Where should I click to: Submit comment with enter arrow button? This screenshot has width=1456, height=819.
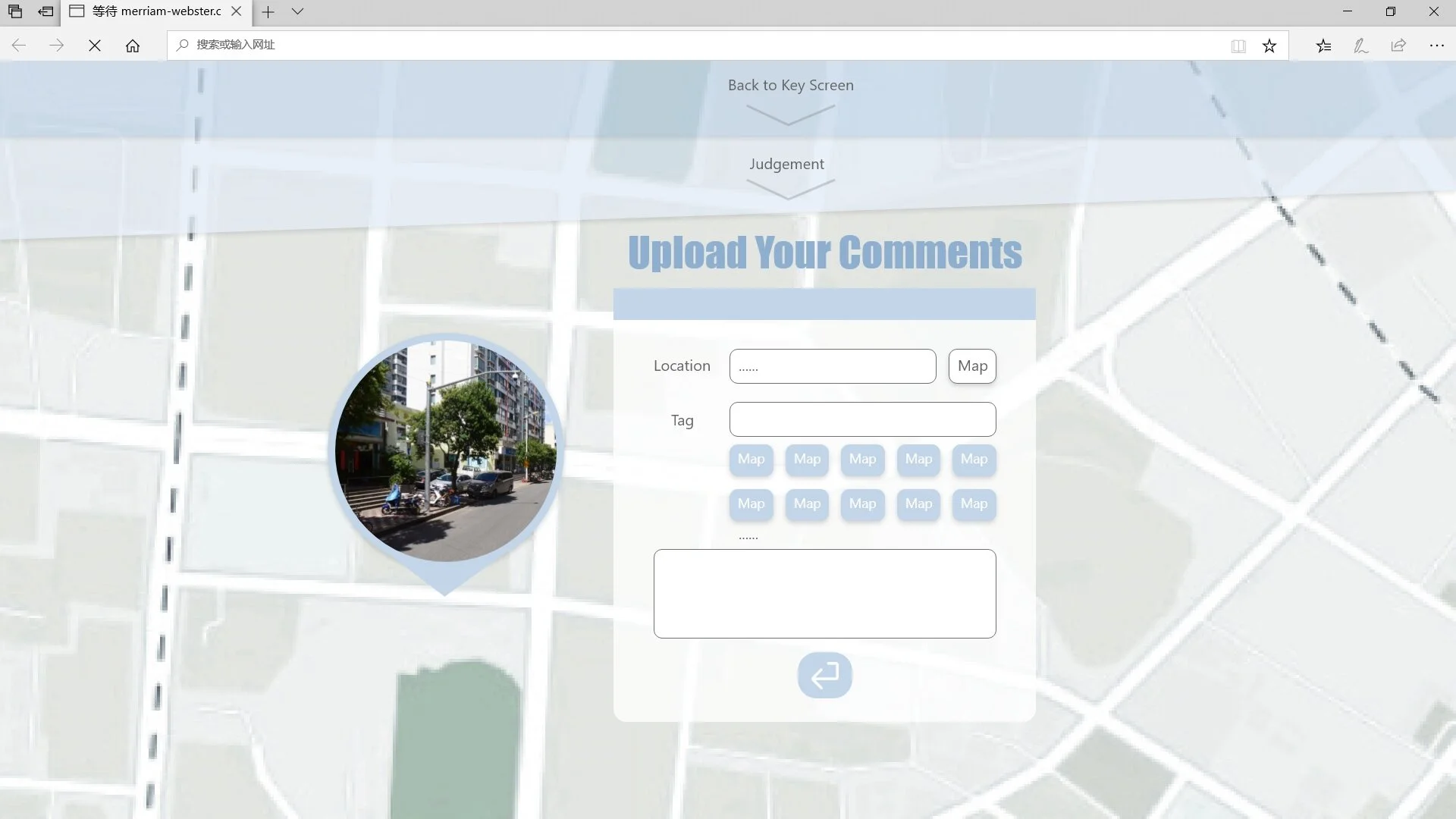click(824, 675)
